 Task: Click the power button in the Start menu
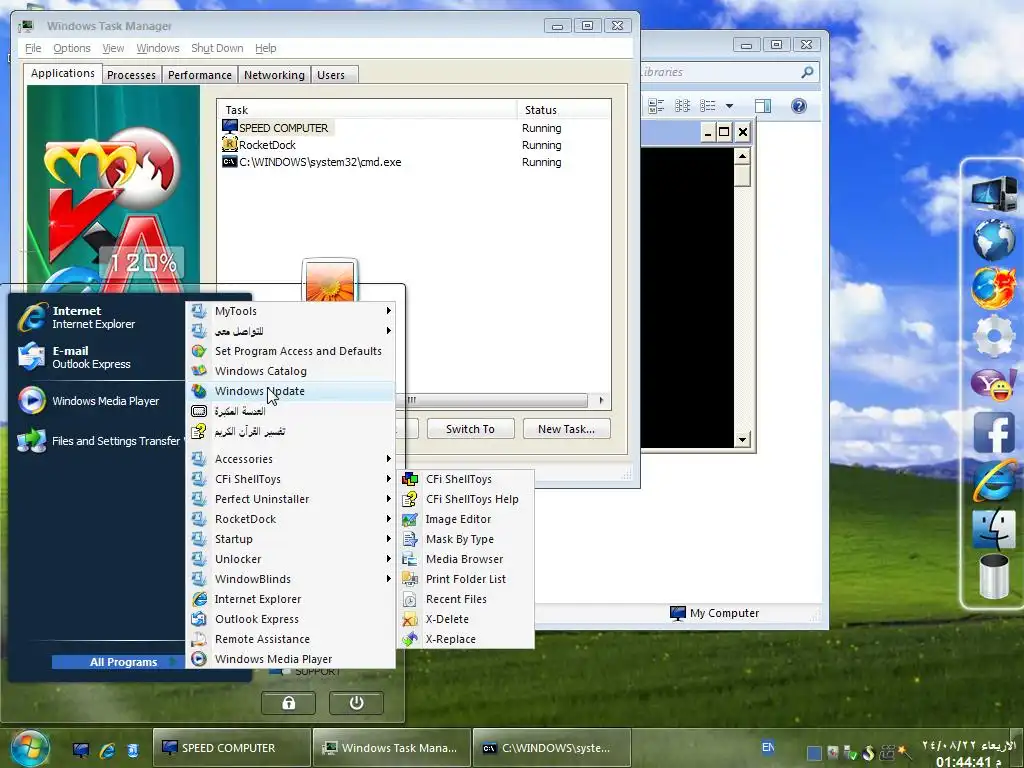[x=356, y=703]
